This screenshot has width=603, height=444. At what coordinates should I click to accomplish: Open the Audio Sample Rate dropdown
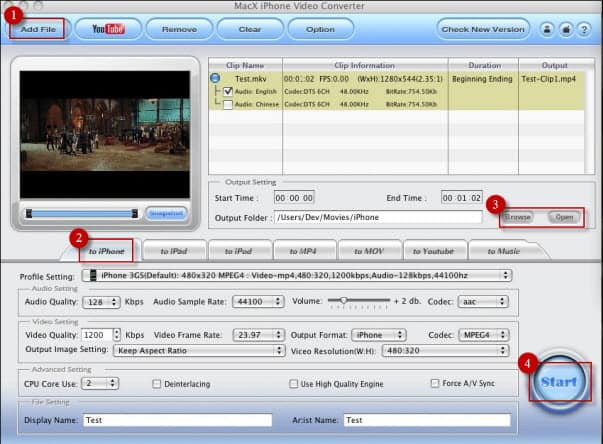[258, 301]
